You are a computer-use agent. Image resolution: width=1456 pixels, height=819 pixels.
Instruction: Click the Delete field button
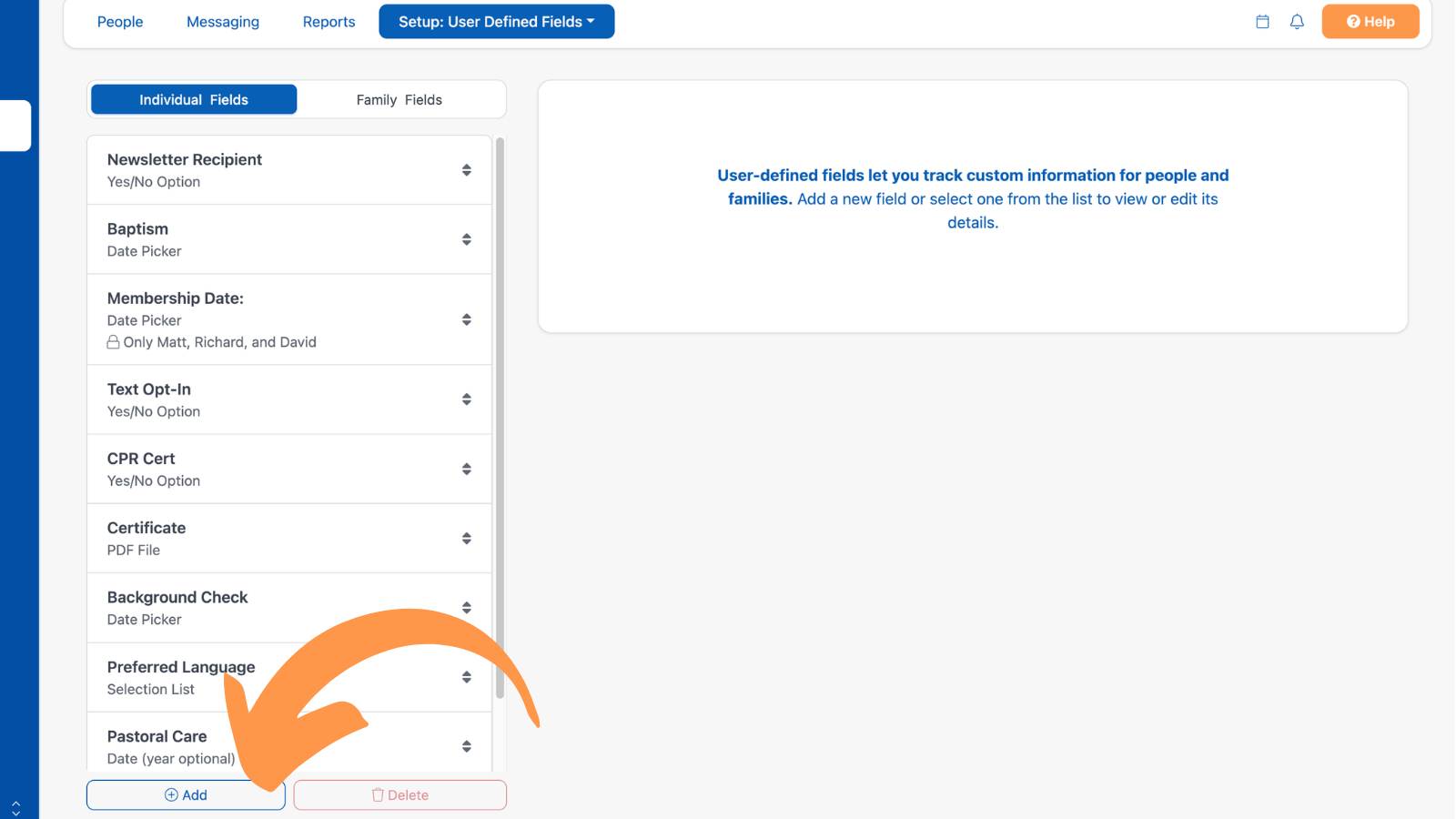click(399, 794)
